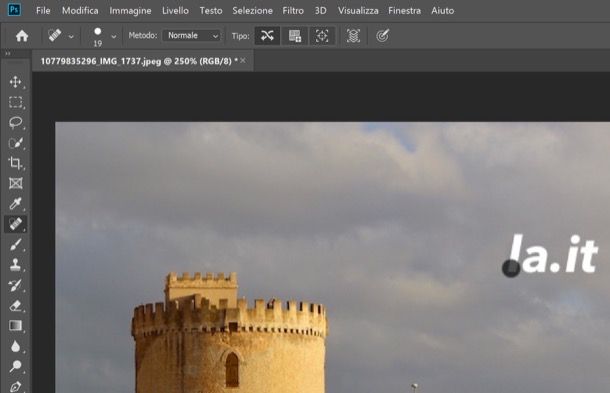Select the Clone Stamp tool
This screenshot has width=610, height=393.
point(16,265)
